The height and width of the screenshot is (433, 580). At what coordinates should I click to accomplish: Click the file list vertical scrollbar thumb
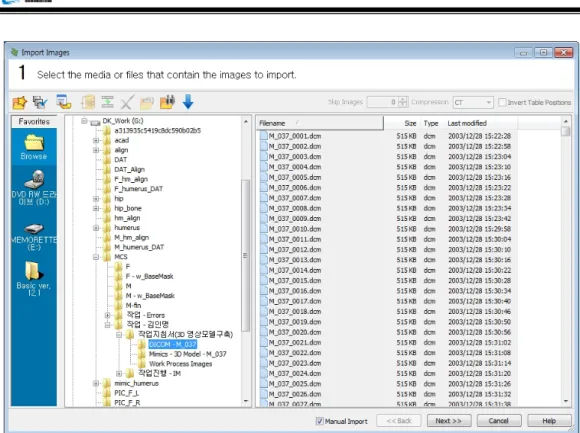coord(565,132)
